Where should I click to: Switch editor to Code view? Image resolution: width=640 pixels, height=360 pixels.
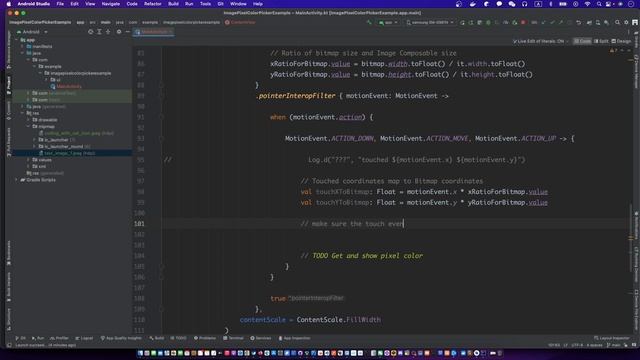click(582, 41)
